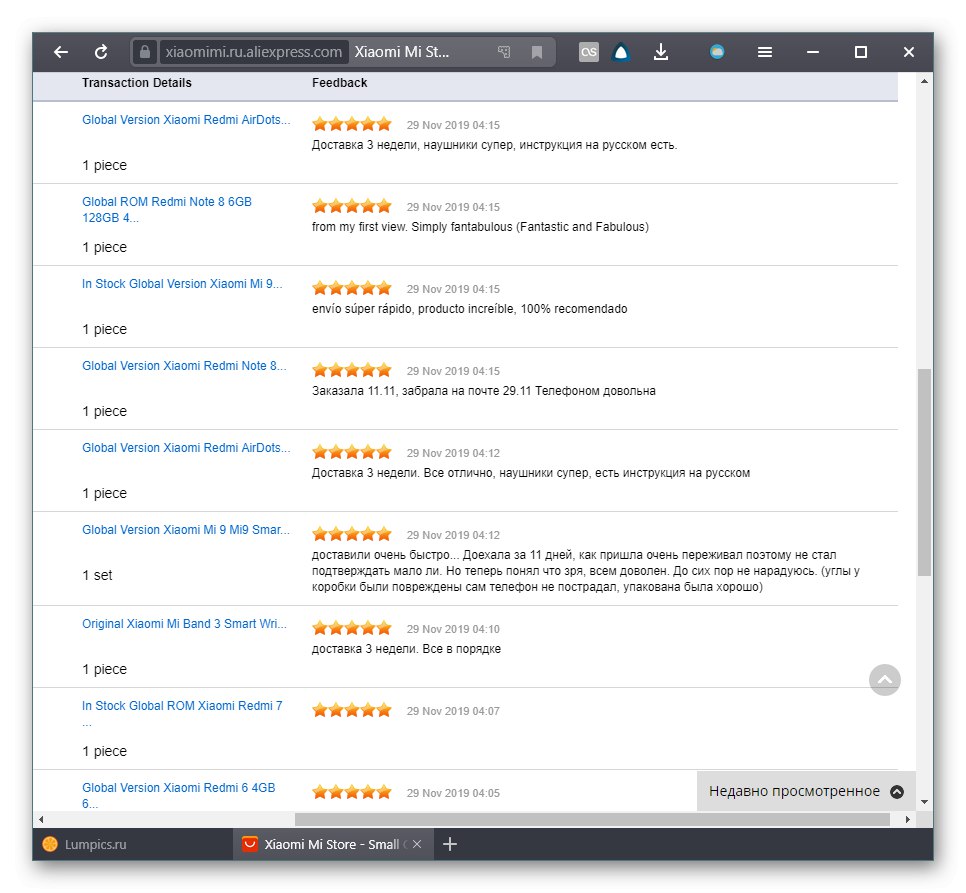Open the browser downloads icon
The width and height of the screenshot is (966, 893).
[x=660, y=52]
